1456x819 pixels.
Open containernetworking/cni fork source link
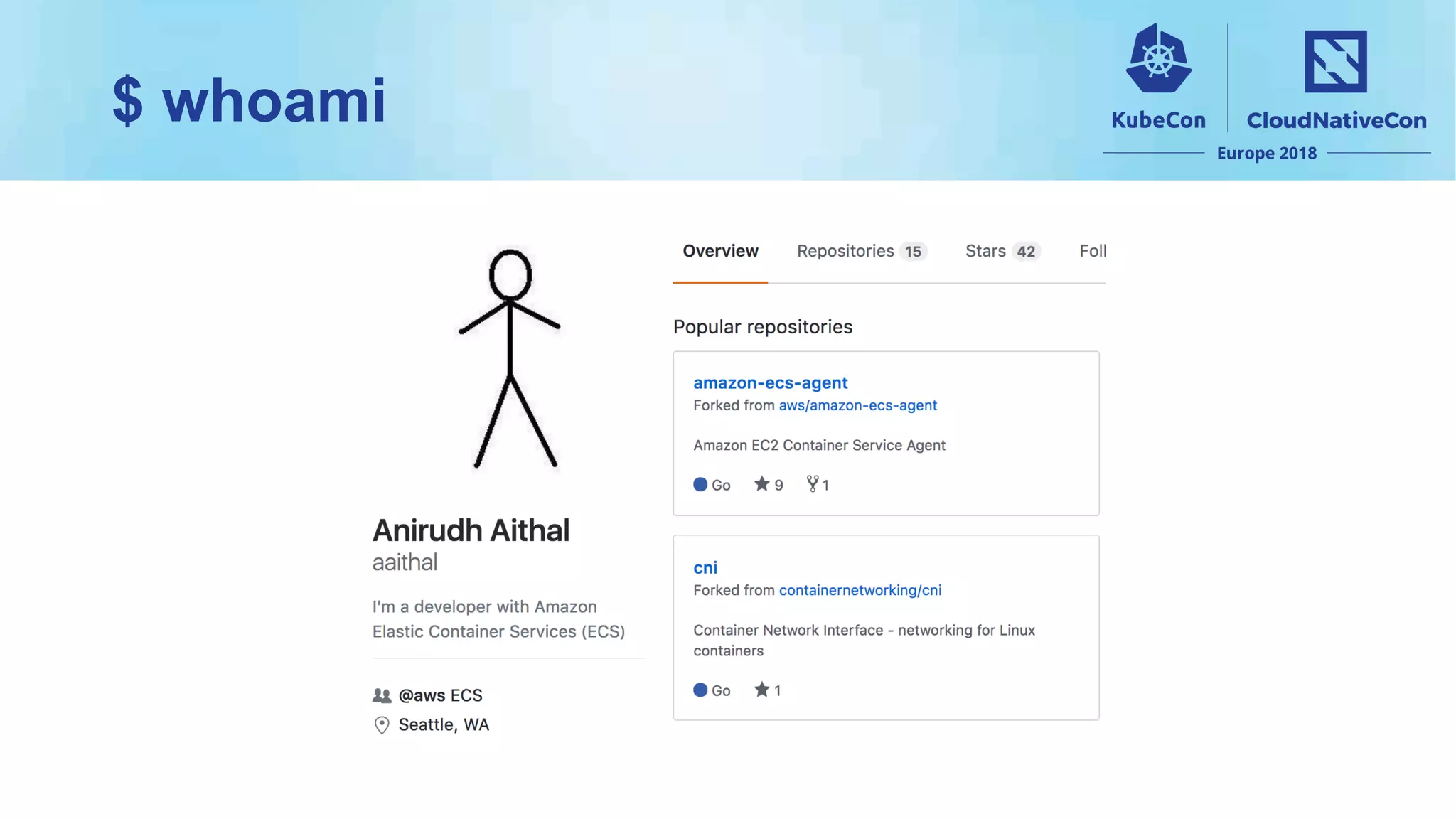coord(860,590)
